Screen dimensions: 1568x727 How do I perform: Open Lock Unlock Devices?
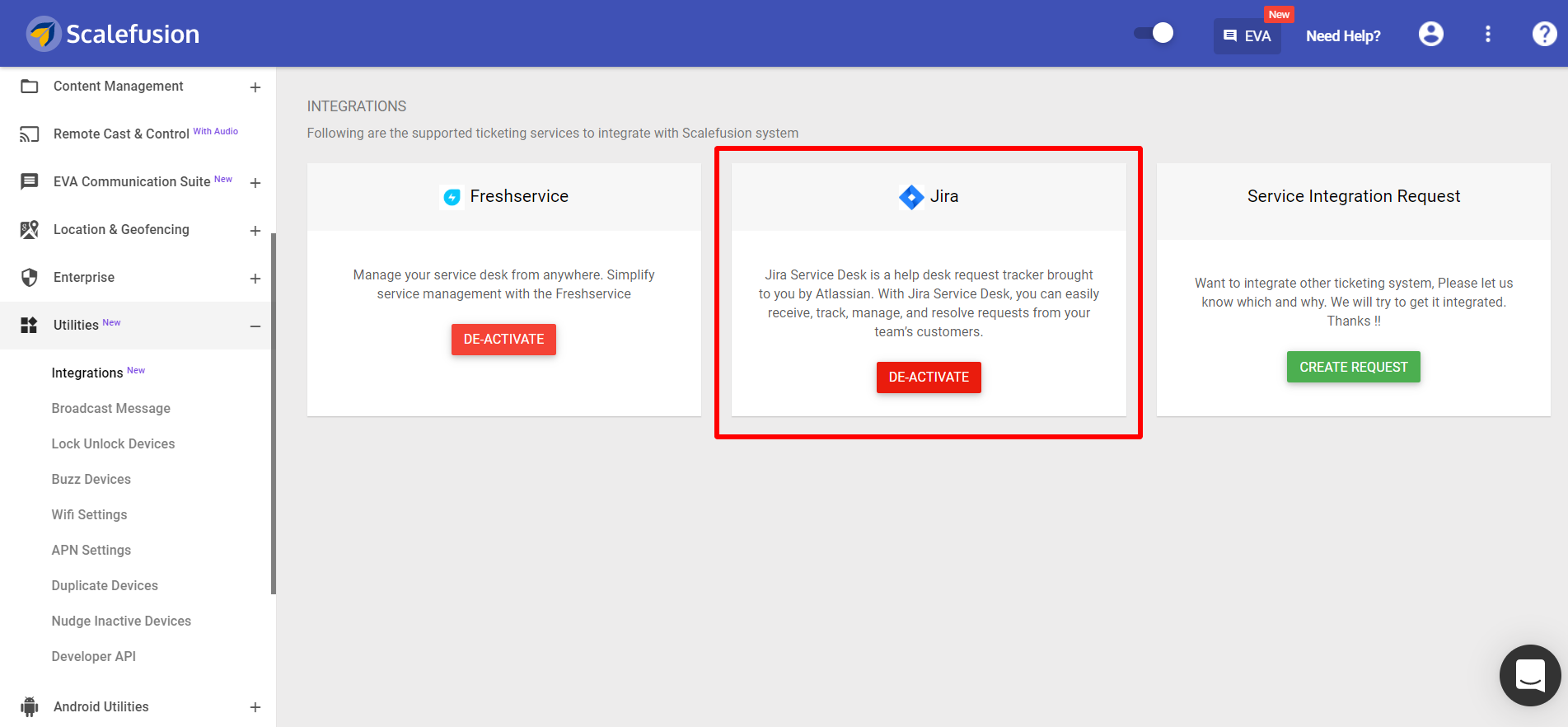[x=114, y=443]
